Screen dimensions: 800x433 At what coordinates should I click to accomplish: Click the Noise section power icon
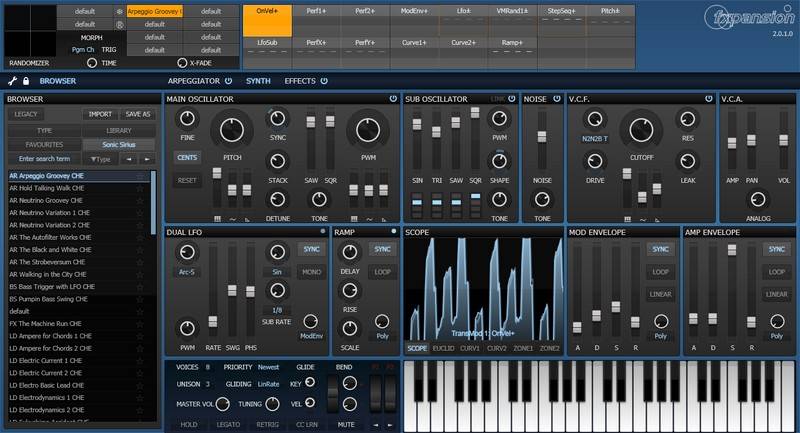pyautogui.click(x=556, y=99)
